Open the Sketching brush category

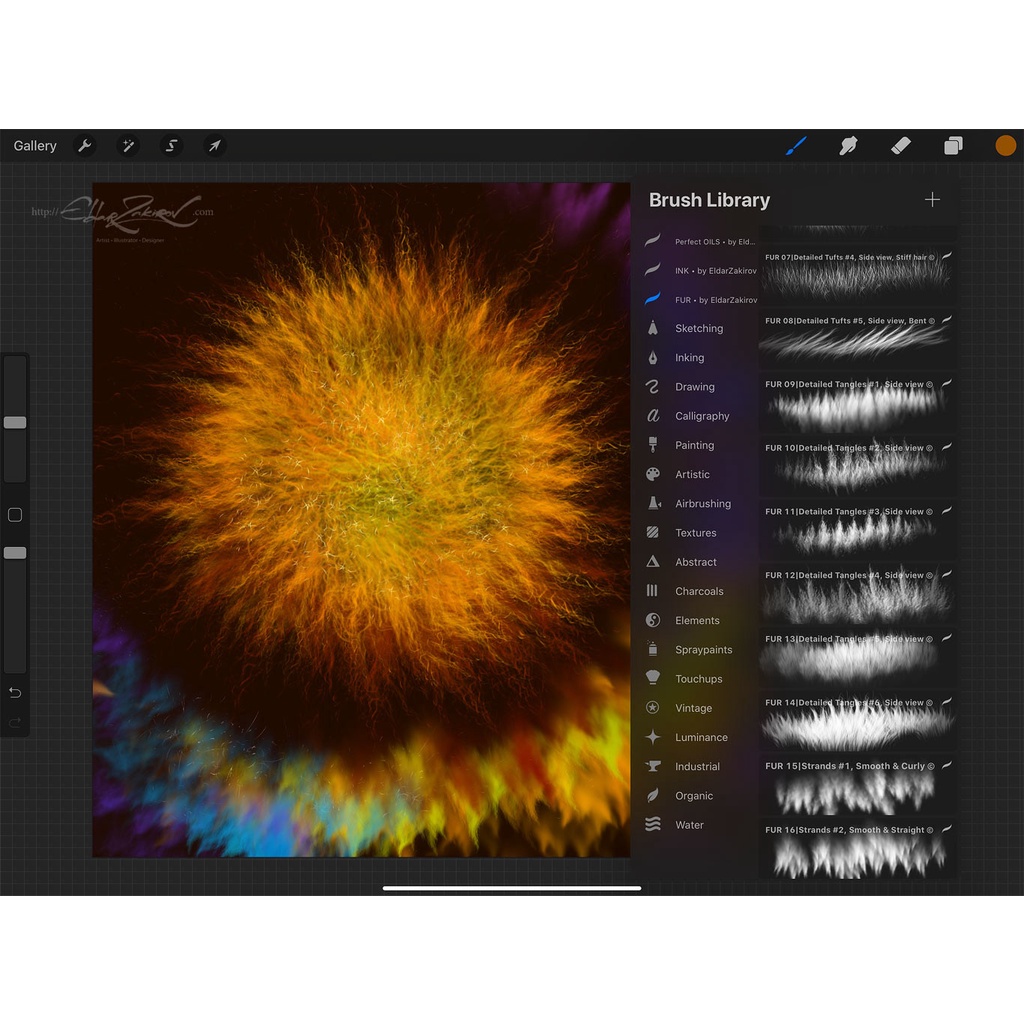698,328
